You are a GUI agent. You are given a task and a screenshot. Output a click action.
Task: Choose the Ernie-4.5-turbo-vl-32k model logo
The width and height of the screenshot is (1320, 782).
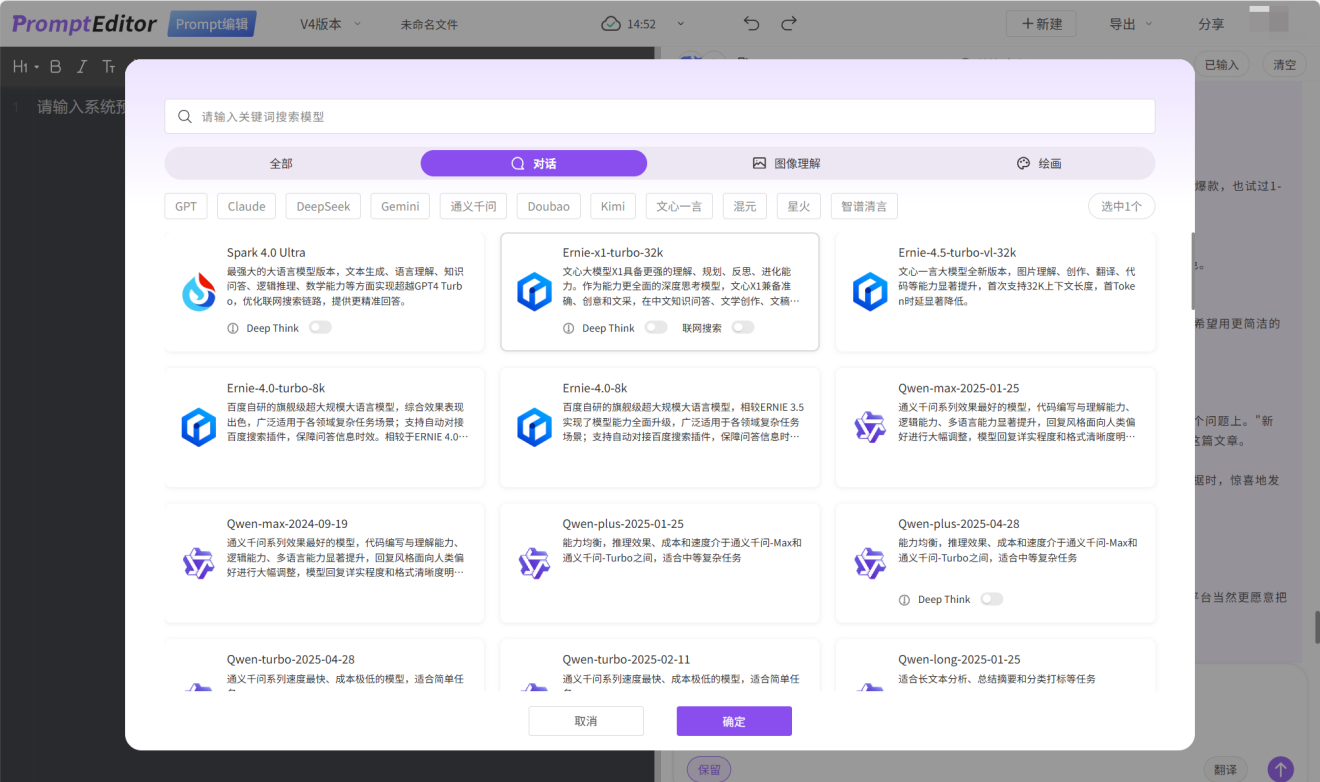click(x=870, y=292)
